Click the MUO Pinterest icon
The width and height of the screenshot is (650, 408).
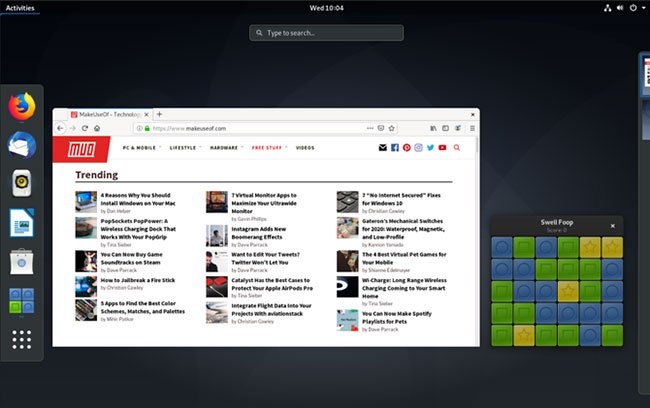pyautogui.click(x=407, y=148)
